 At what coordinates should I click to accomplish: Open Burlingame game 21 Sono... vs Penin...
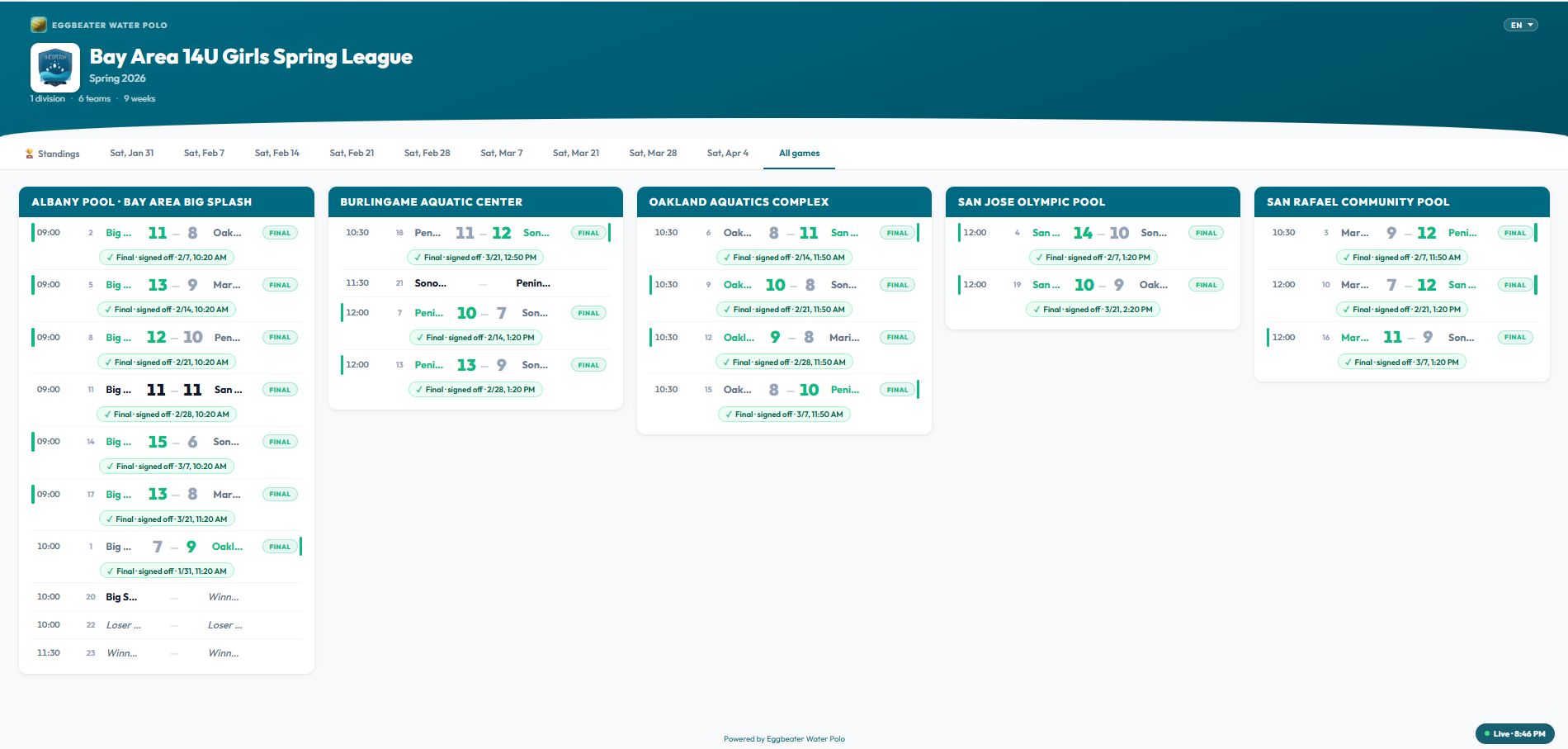coord(475,283)
